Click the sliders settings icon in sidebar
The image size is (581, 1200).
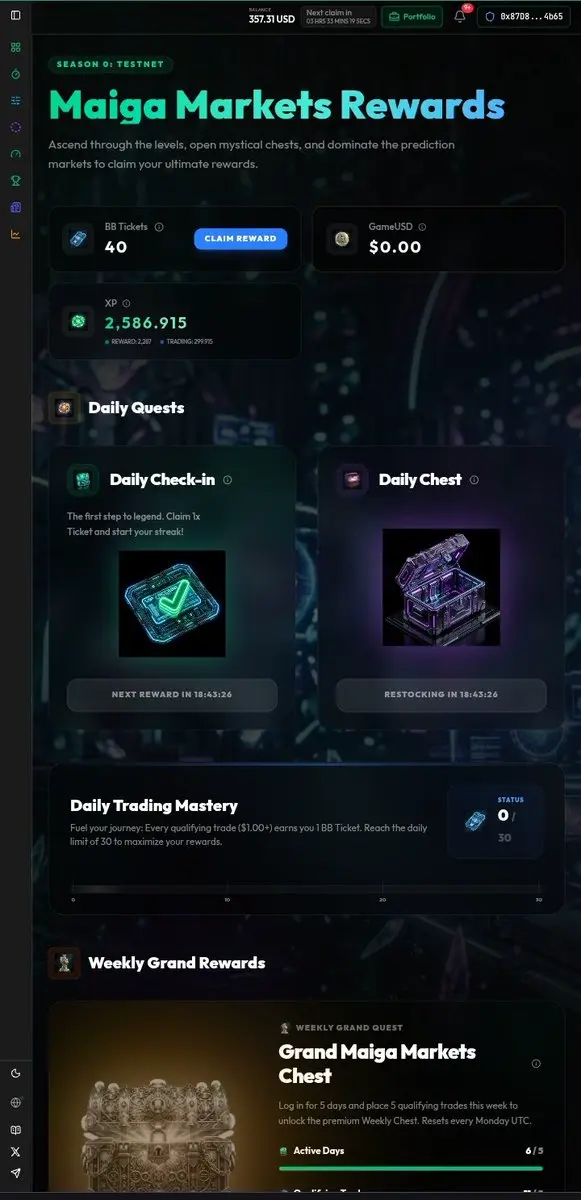point(15,101)
